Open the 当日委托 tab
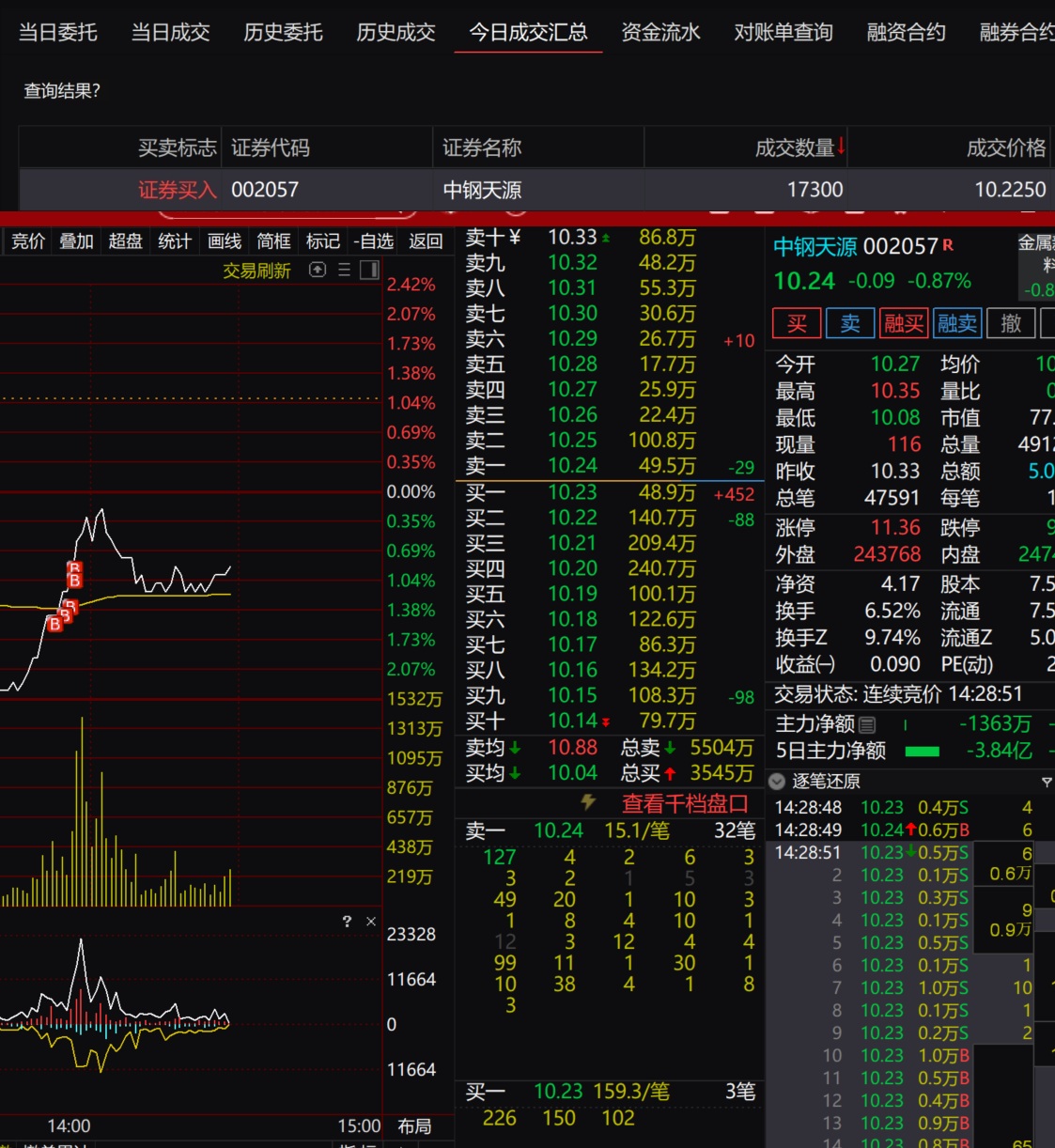The image size is (1055, 1148). pyautogui.click(x=58, y=33)
